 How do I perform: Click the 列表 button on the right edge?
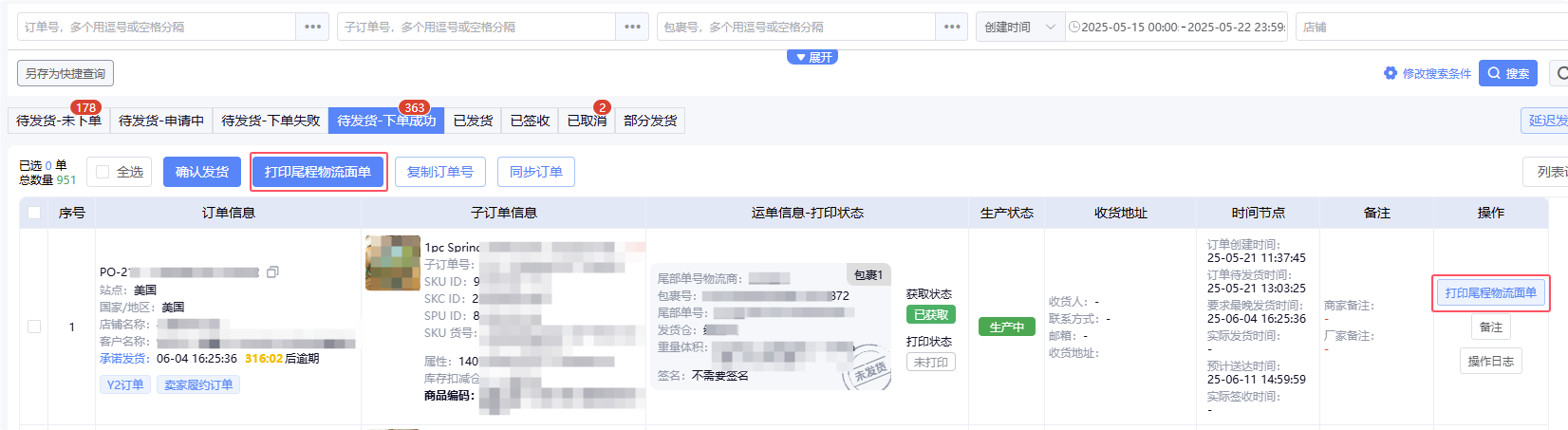click(x=1545, y=172)
